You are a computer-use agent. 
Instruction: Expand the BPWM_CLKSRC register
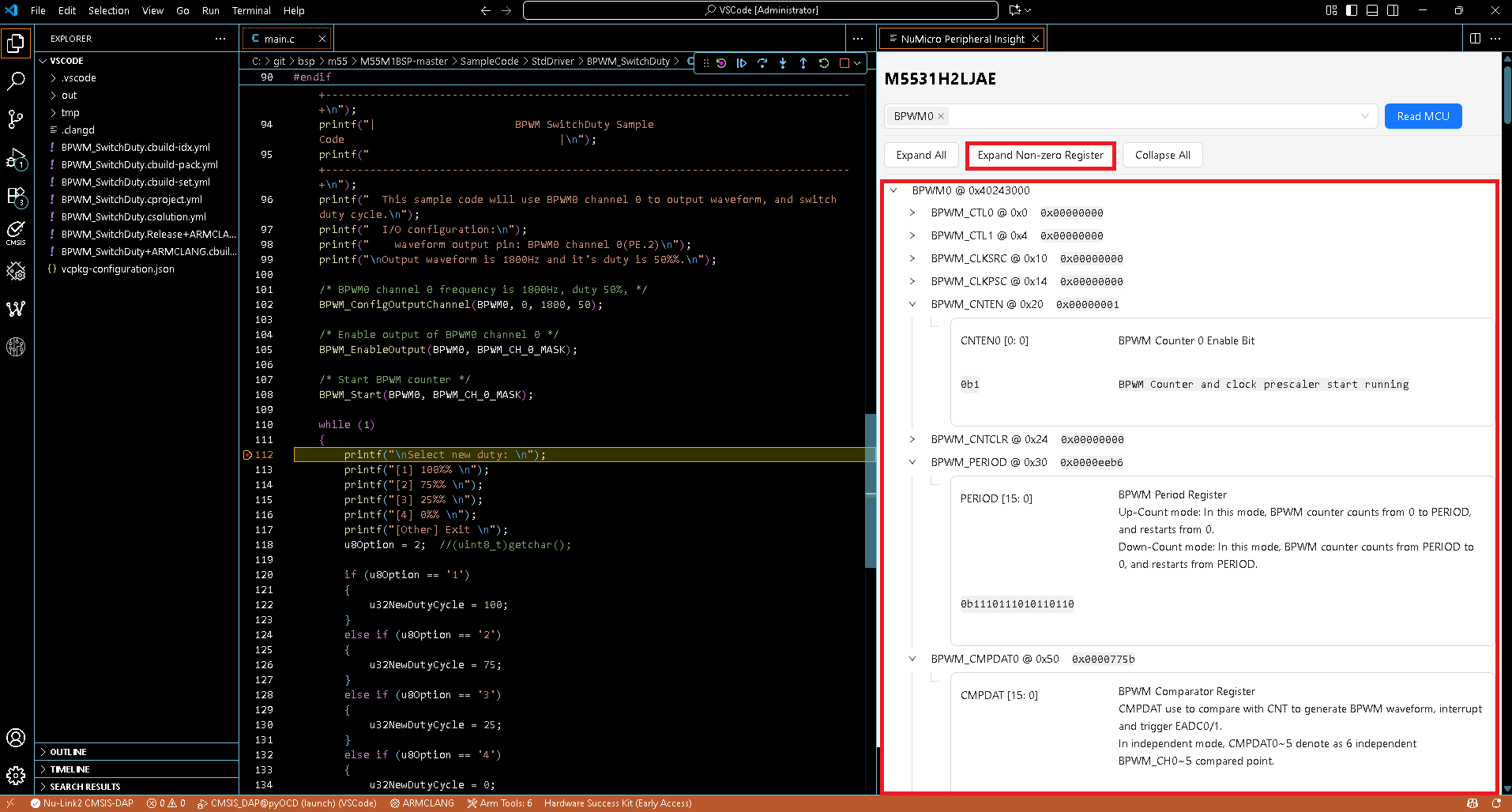click(x=912, y=258)
